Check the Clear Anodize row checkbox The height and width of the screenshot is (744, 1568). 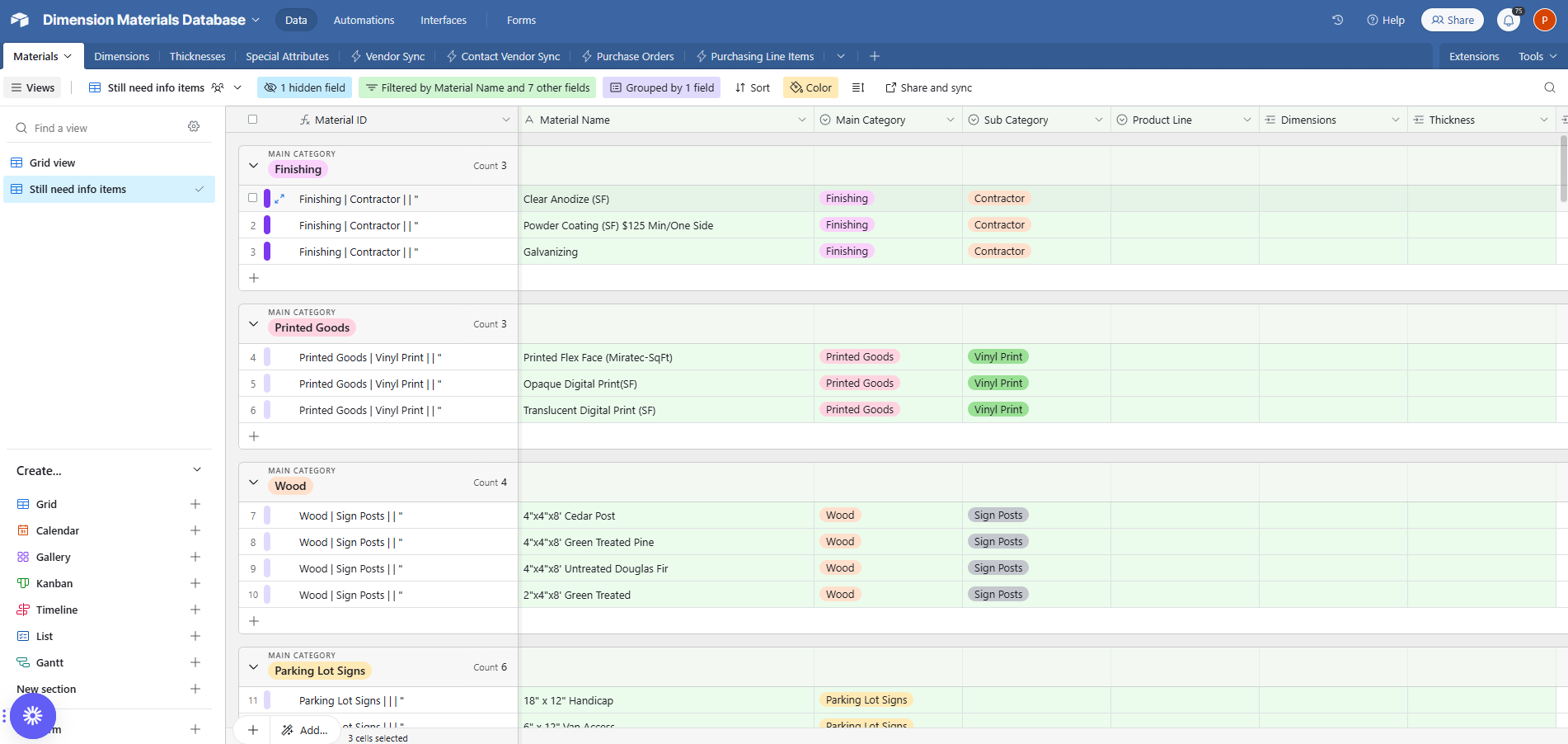(253, 198)
